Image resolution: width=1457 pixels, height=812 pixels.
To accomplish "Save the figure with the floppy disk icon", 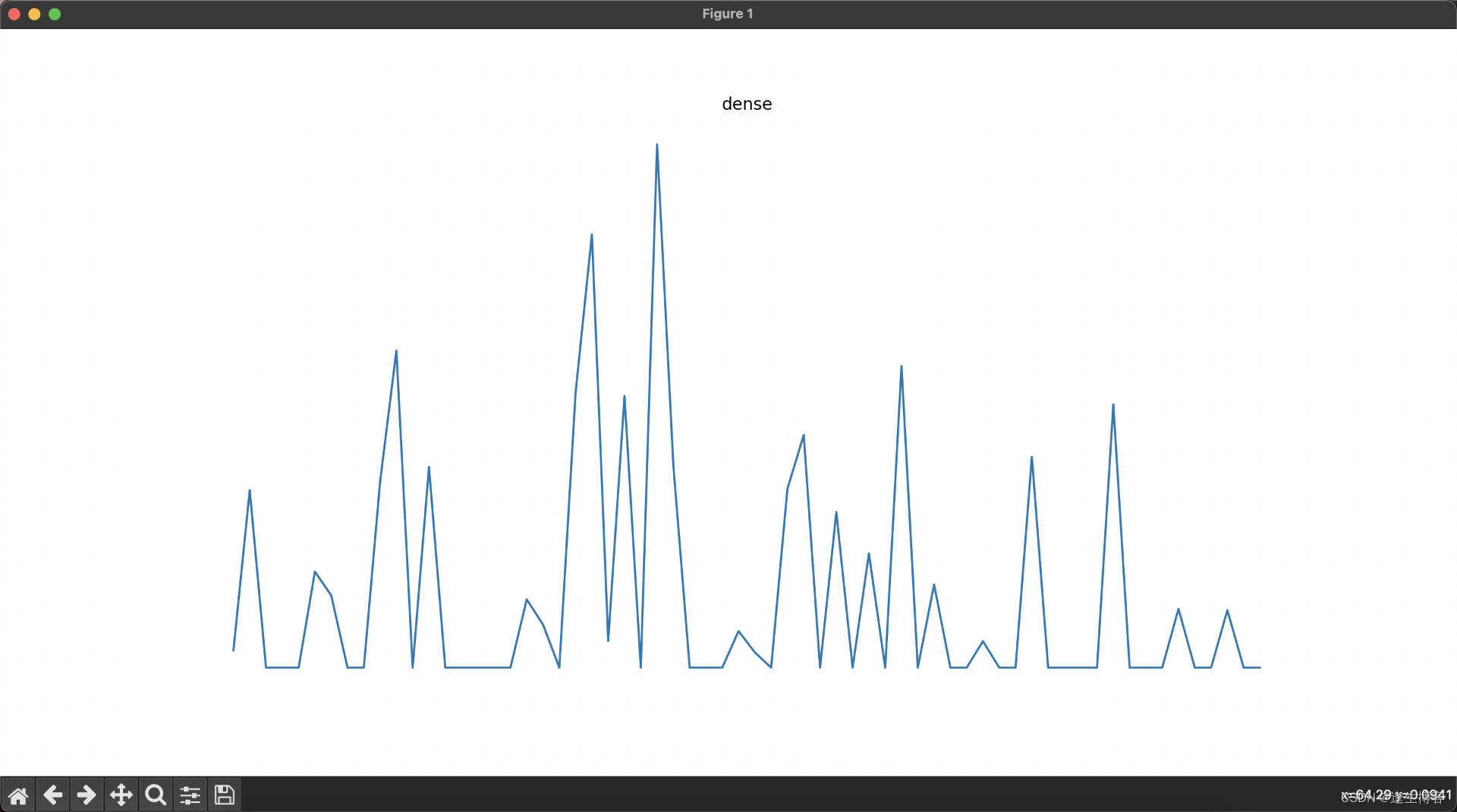I will click(225, 795).
